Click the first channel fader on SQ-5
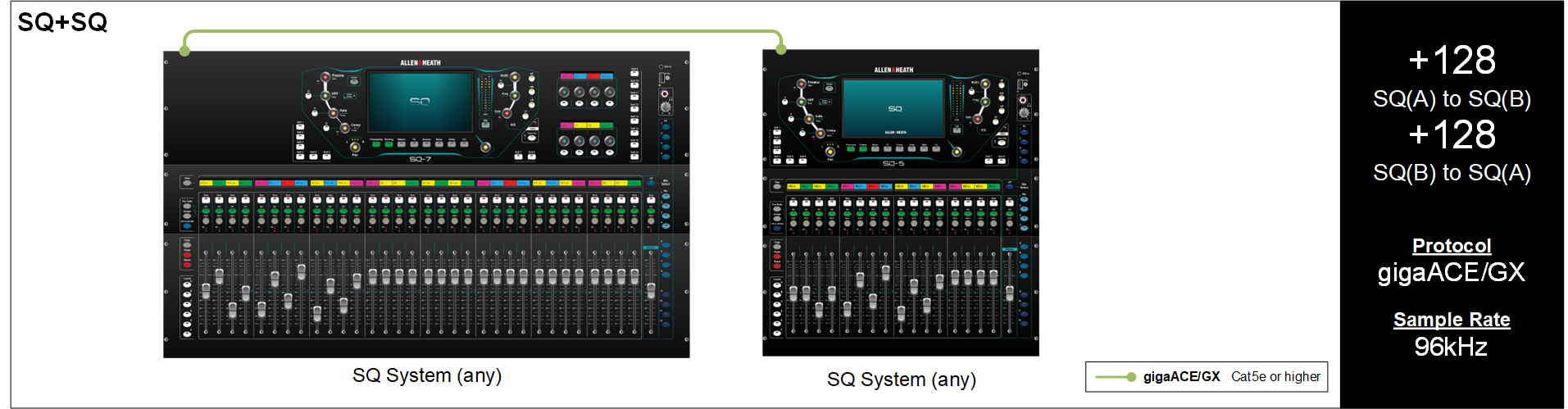The width and height of the screenshot is (1568, 409). (x=793, y=293)
